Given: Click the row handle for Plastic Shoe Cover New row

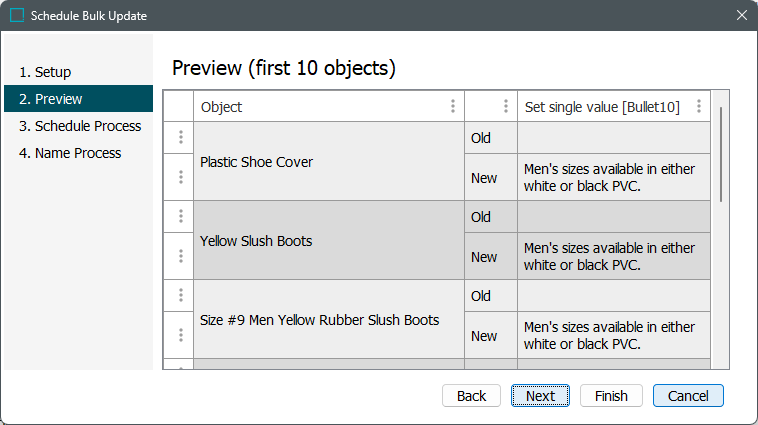Looking at the screenshot, I should click(x=180, y=177).
